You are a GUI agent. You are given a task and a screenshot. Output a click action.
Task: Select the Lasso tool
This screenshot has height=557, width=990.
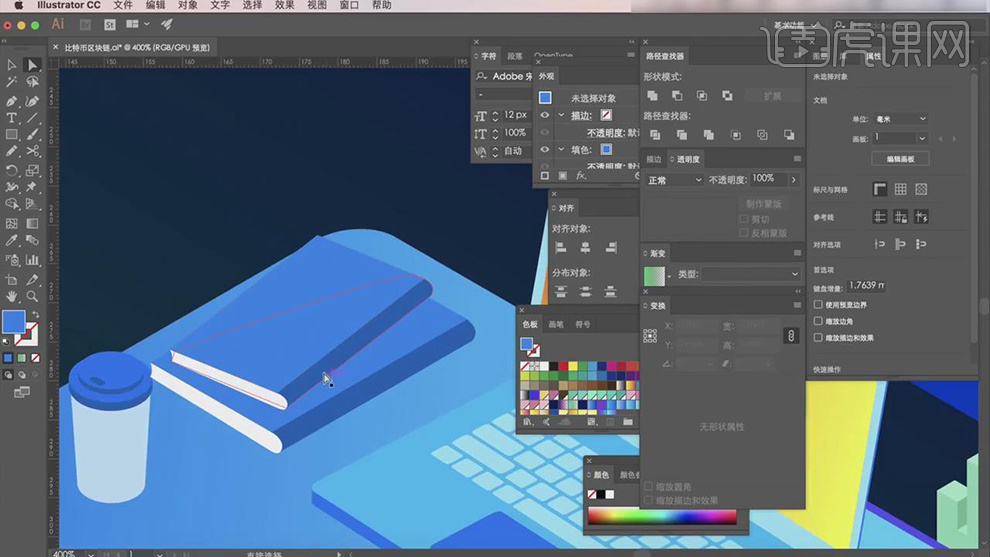32,82
